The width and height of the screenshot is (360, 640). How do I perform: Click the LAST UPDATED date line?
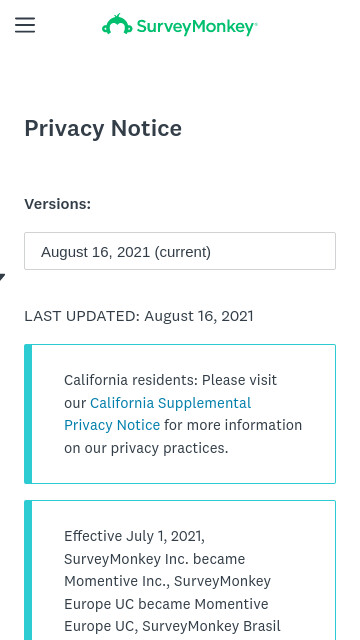(x=139, y=316)
